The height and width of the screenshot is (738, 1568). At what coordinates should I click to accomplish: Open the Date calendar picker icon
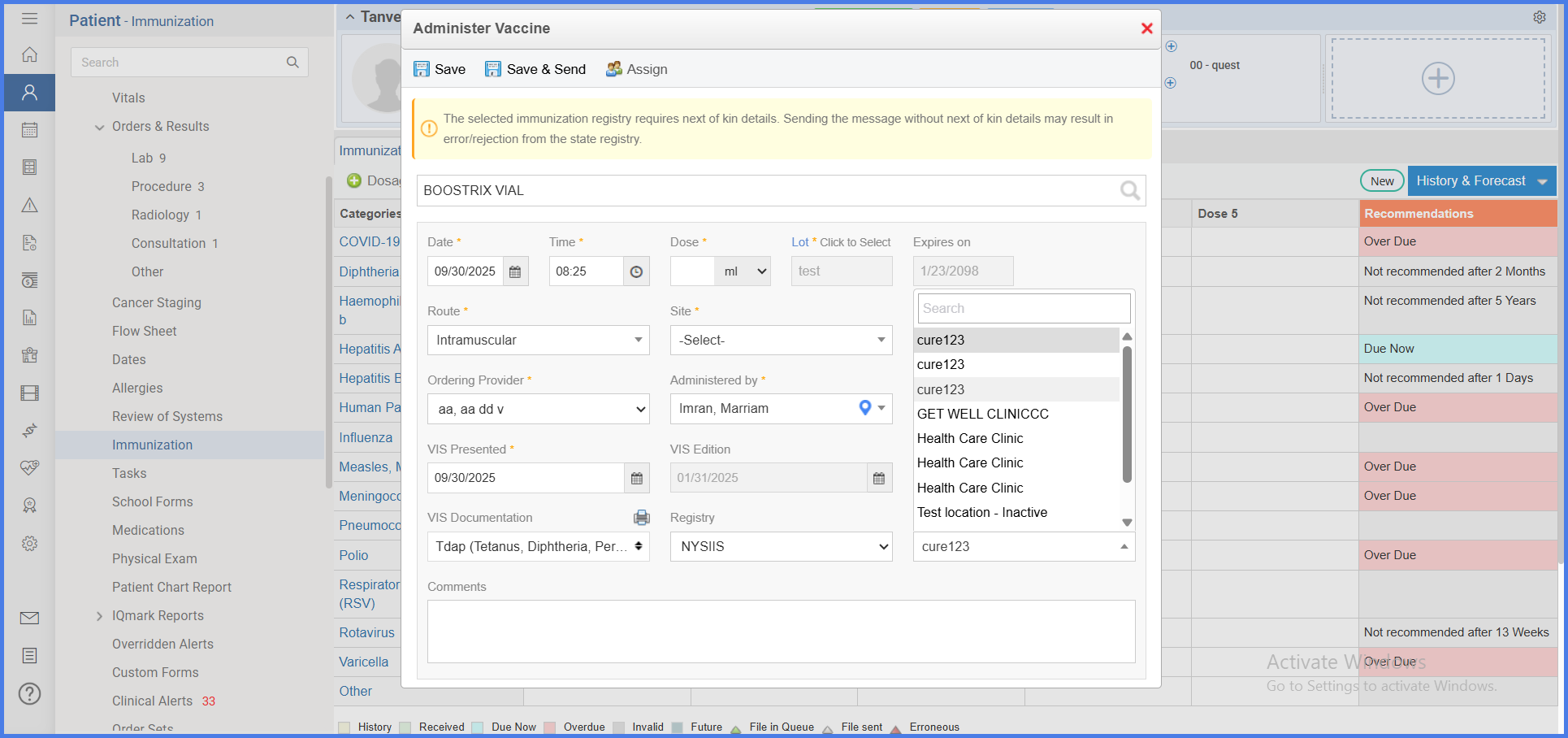coord(515,271)
